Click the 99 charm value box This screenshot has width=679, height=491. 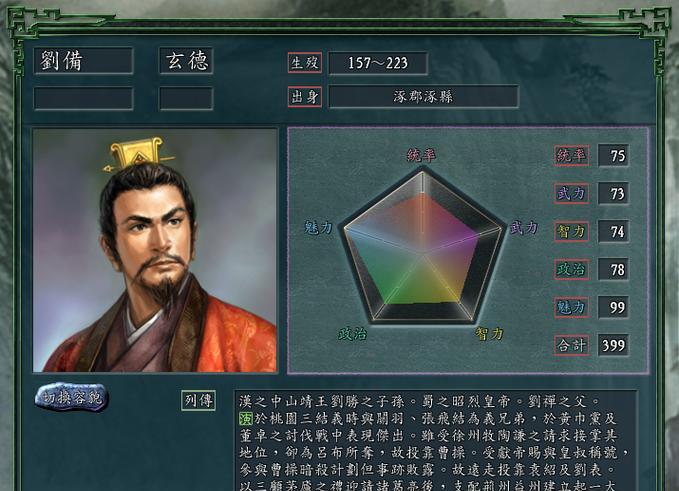(x=613, y=307)
